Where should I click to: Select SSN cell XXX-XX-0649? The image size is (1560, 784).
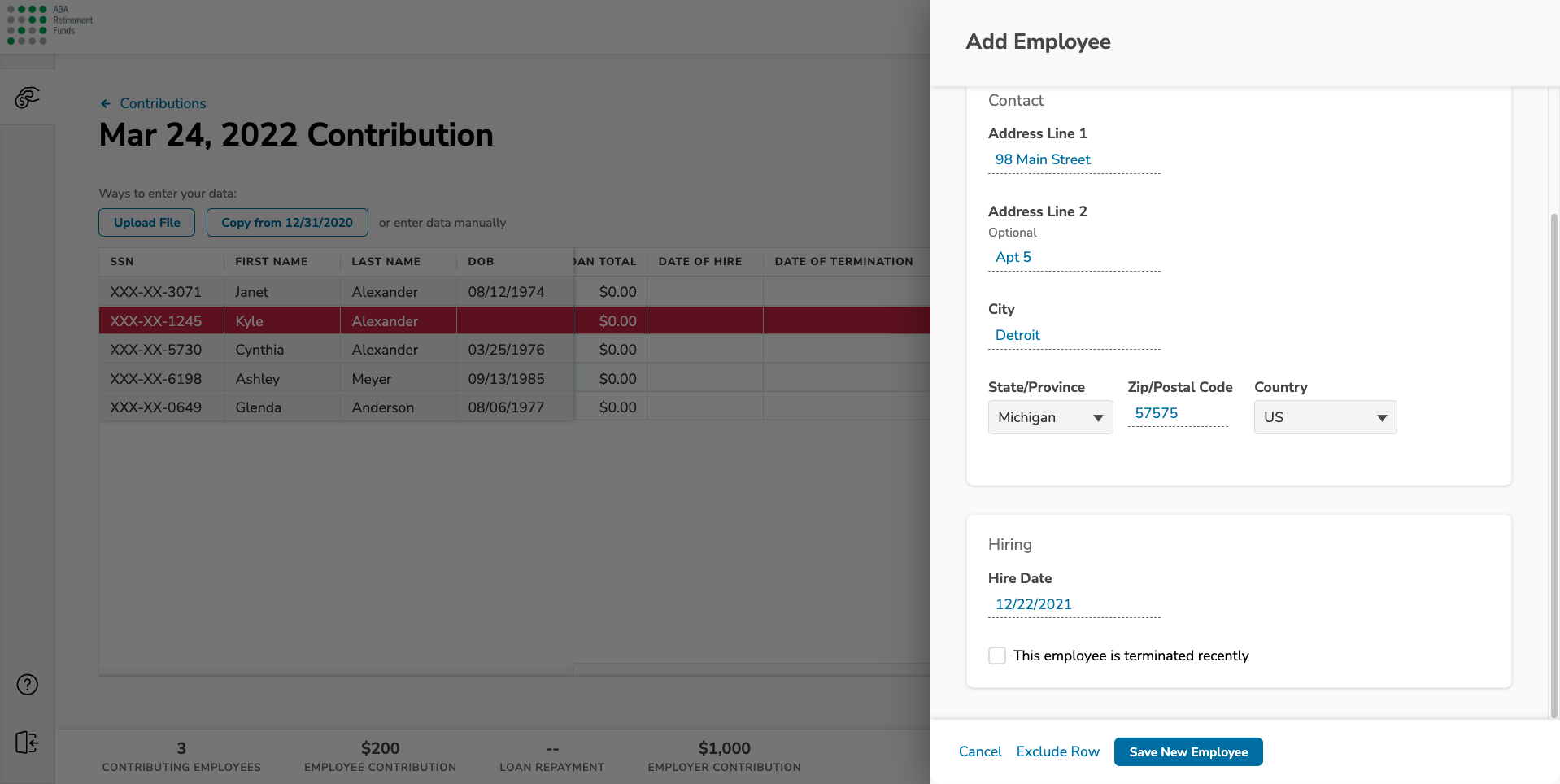(161, 407)
